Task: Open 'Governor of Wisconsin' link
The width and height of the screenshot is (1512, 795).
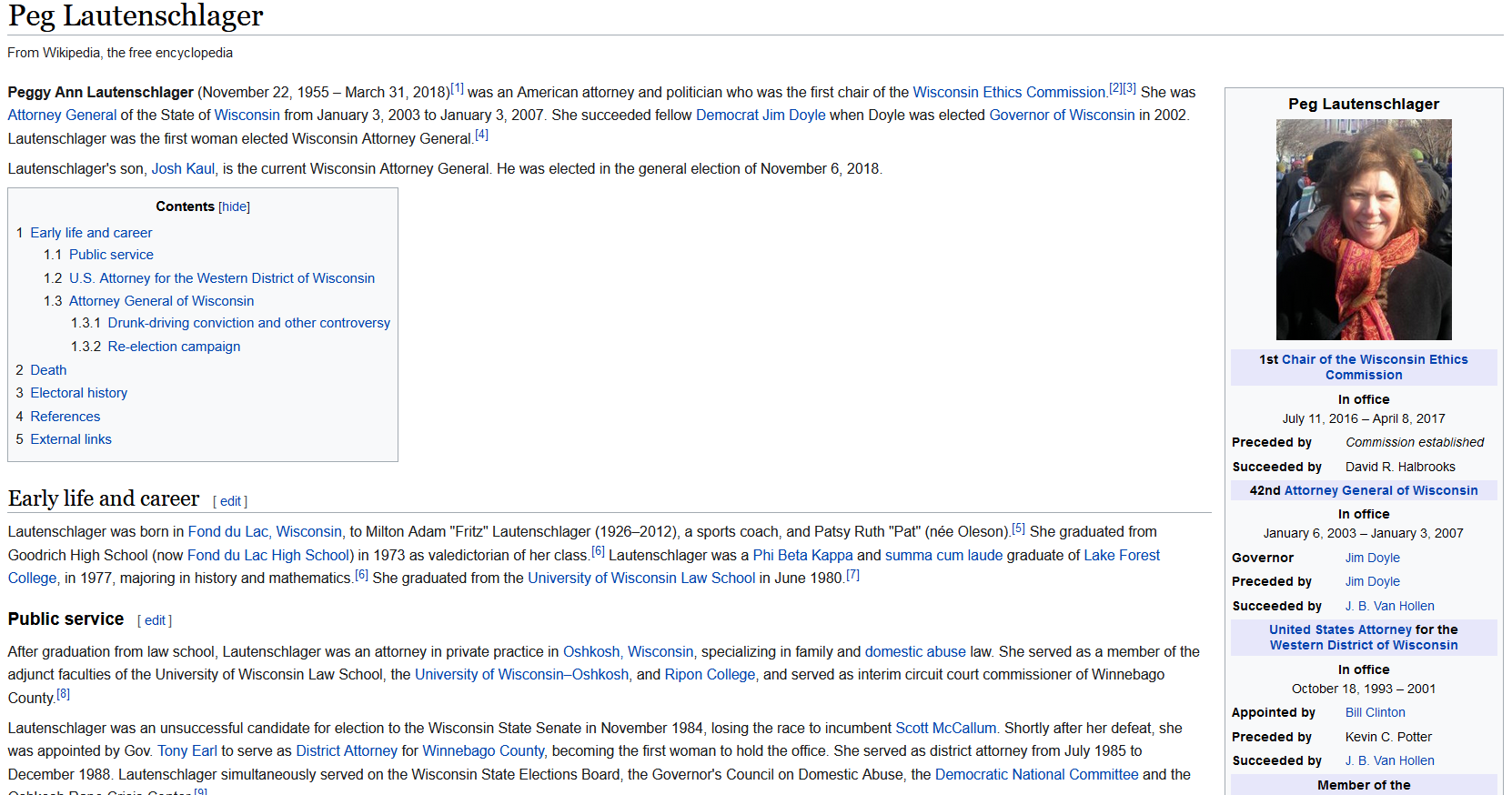Action: tap(1062, 116)
